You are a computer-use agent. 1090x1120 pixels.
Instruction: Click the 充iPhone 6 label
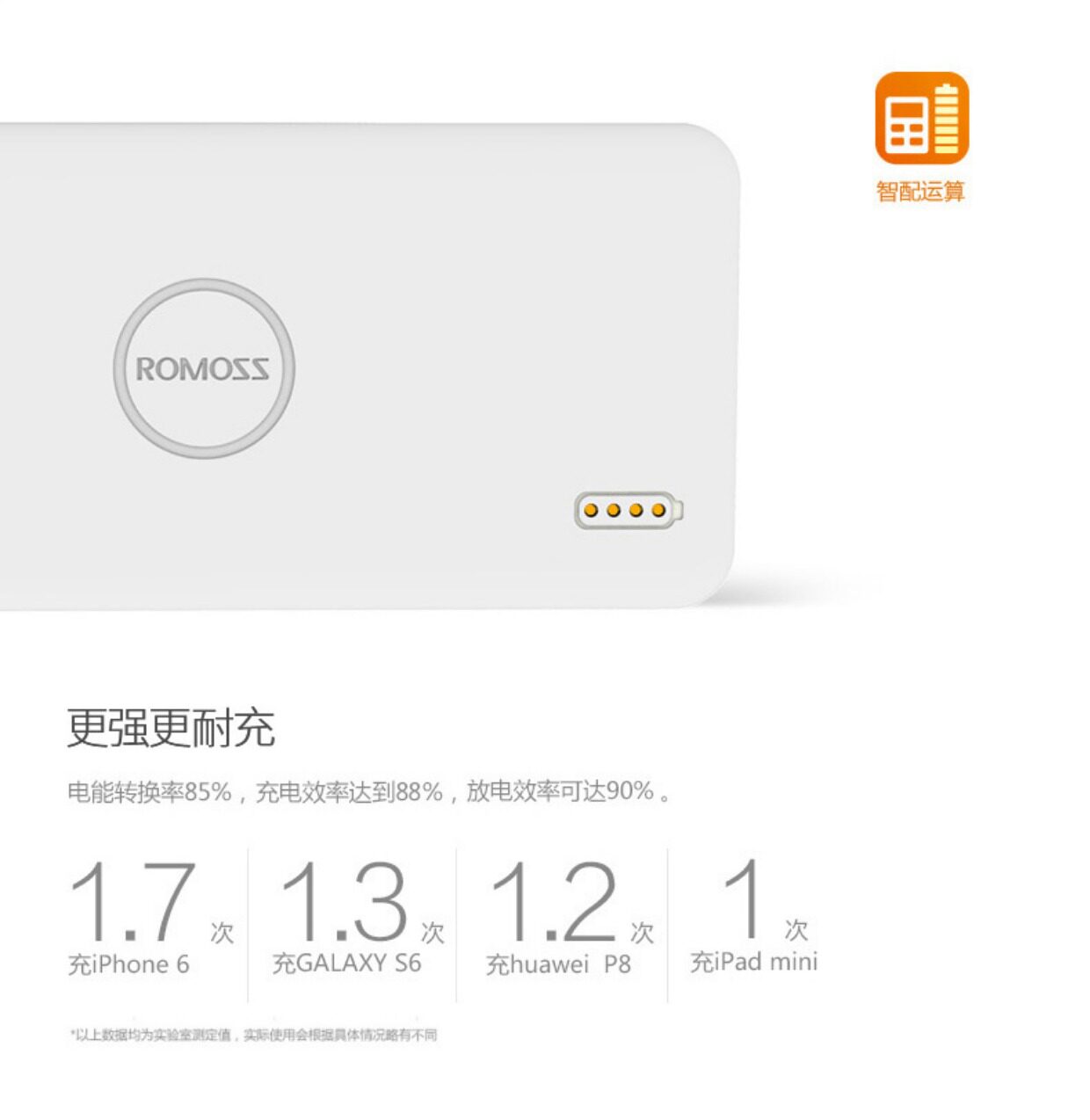[129, 964]
